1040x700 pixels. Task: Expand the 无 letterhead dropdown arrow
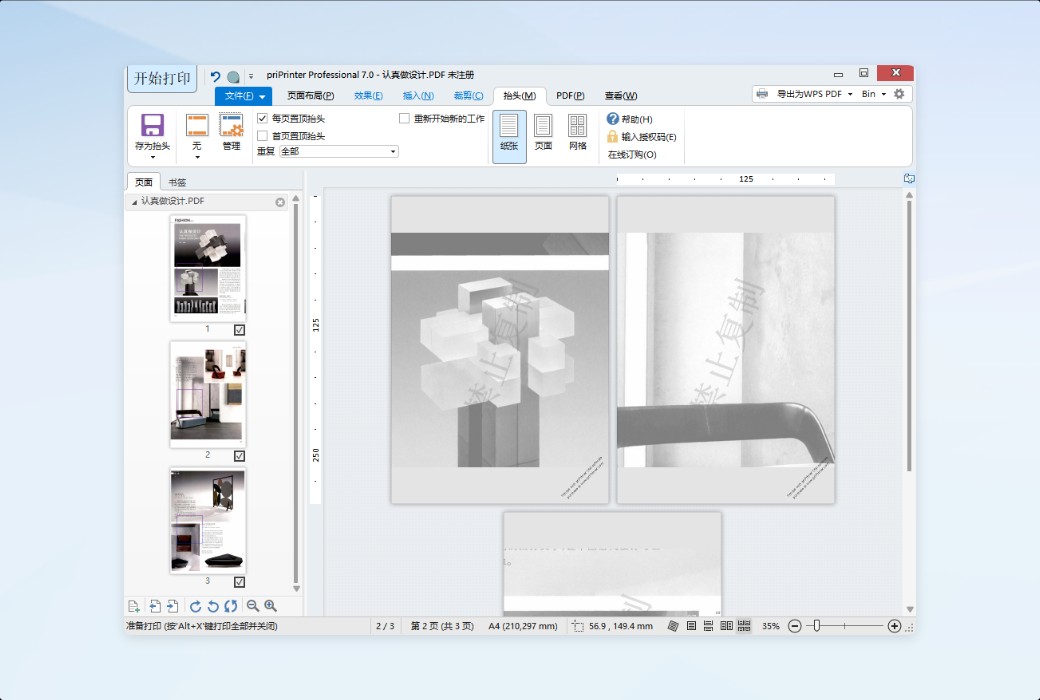[197, 157]
